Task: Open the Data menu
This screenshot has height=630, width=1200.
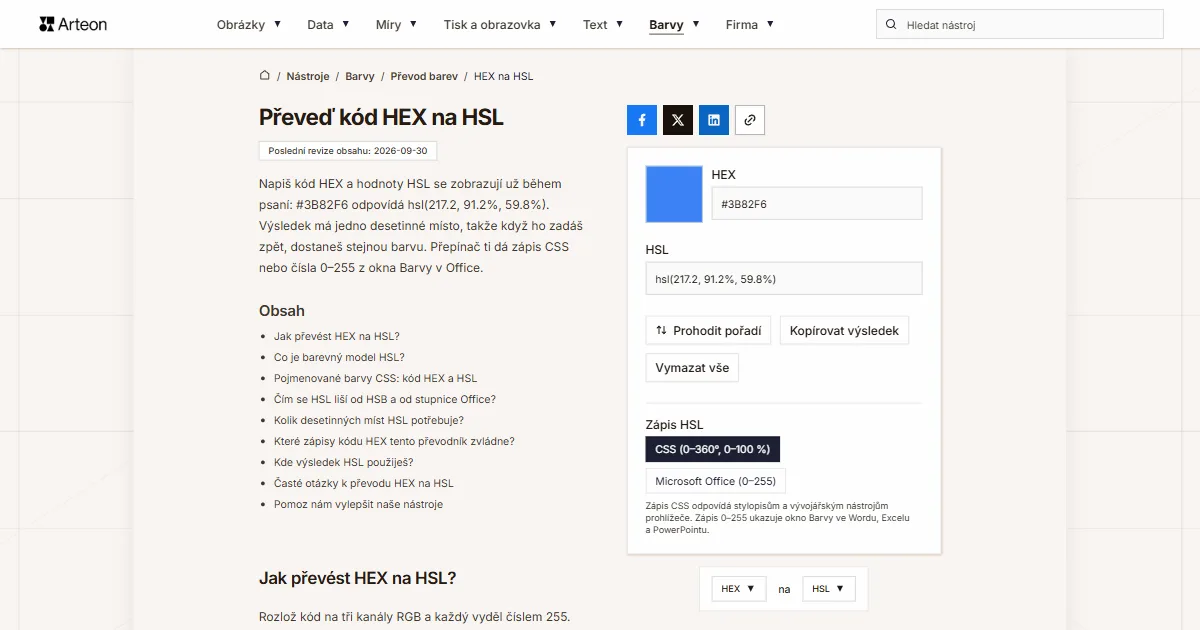Action: [x=328, y=24]
